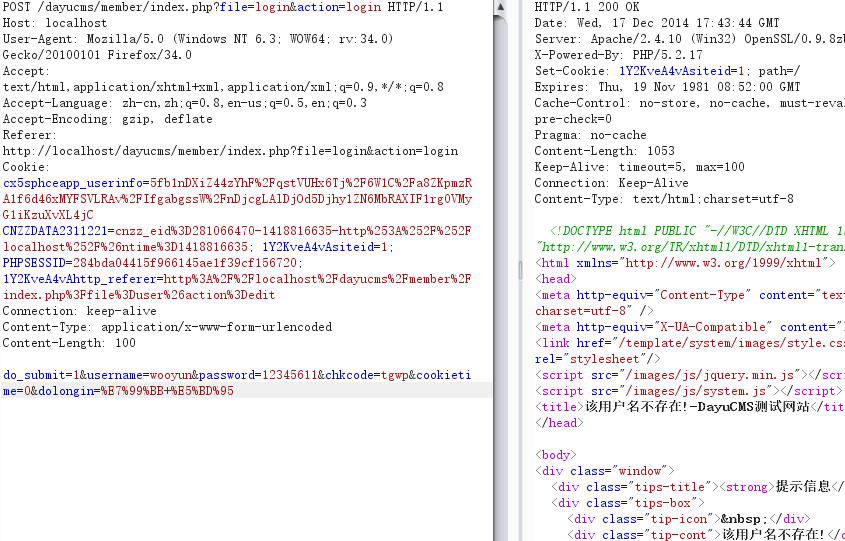The height and width of the screenshot is (541, 845).
Task: Click the Server: Apache header line
Action: point(690,39)
